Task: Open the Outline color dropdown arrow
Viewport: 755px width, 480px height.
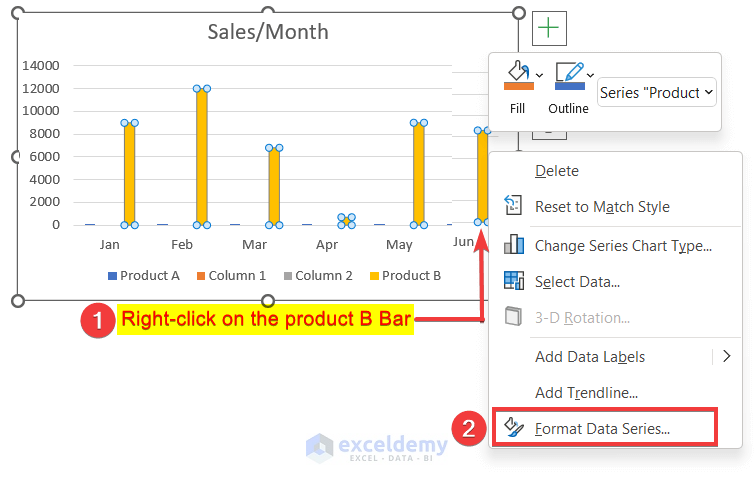Action: [592, 74]
